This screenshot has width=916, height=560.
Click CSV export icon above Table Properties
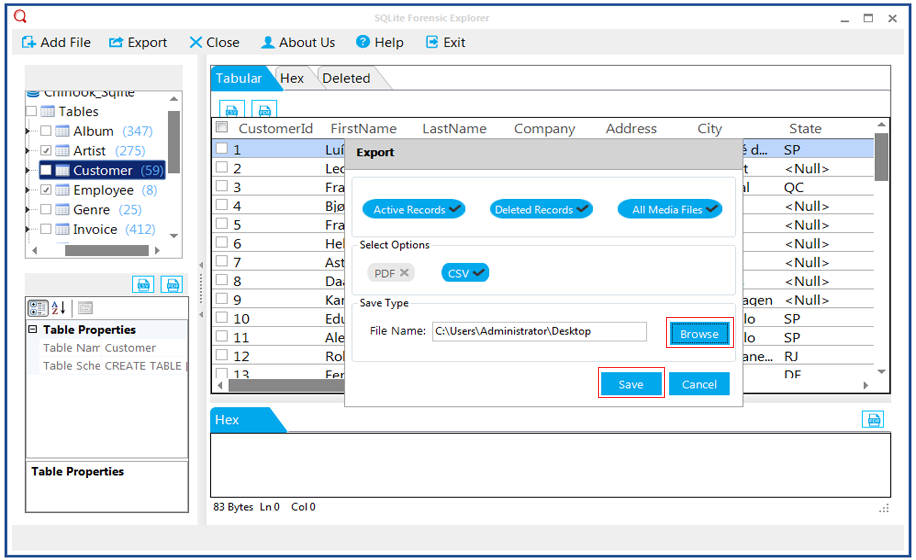coord(143,284)
